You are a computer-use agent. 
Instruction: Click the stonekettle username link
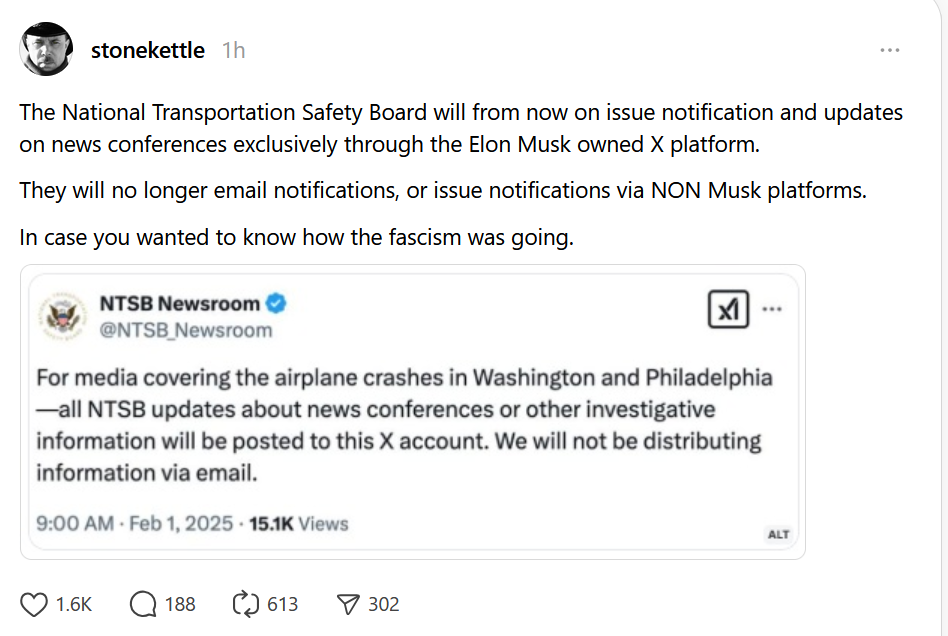coord(148,50)
